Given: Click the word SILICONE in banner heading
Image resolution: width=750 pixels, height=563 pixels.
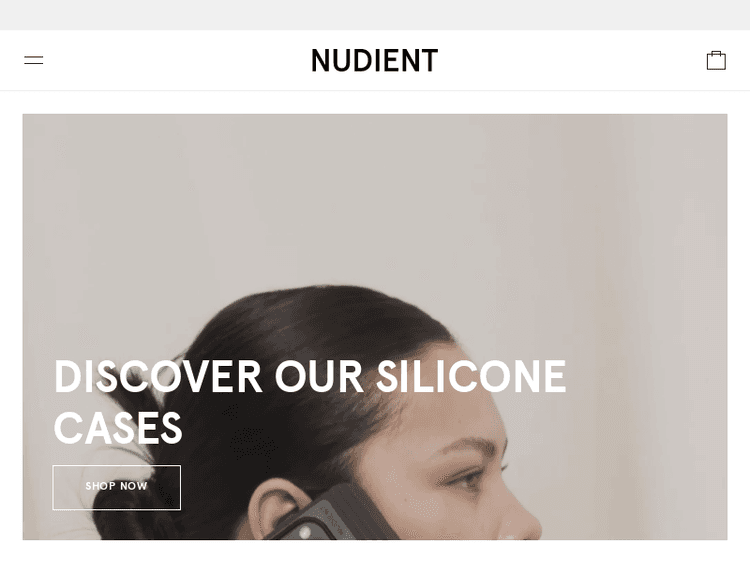Looking at the screenshot, I should pyautogui.click(x=471, y=376).
